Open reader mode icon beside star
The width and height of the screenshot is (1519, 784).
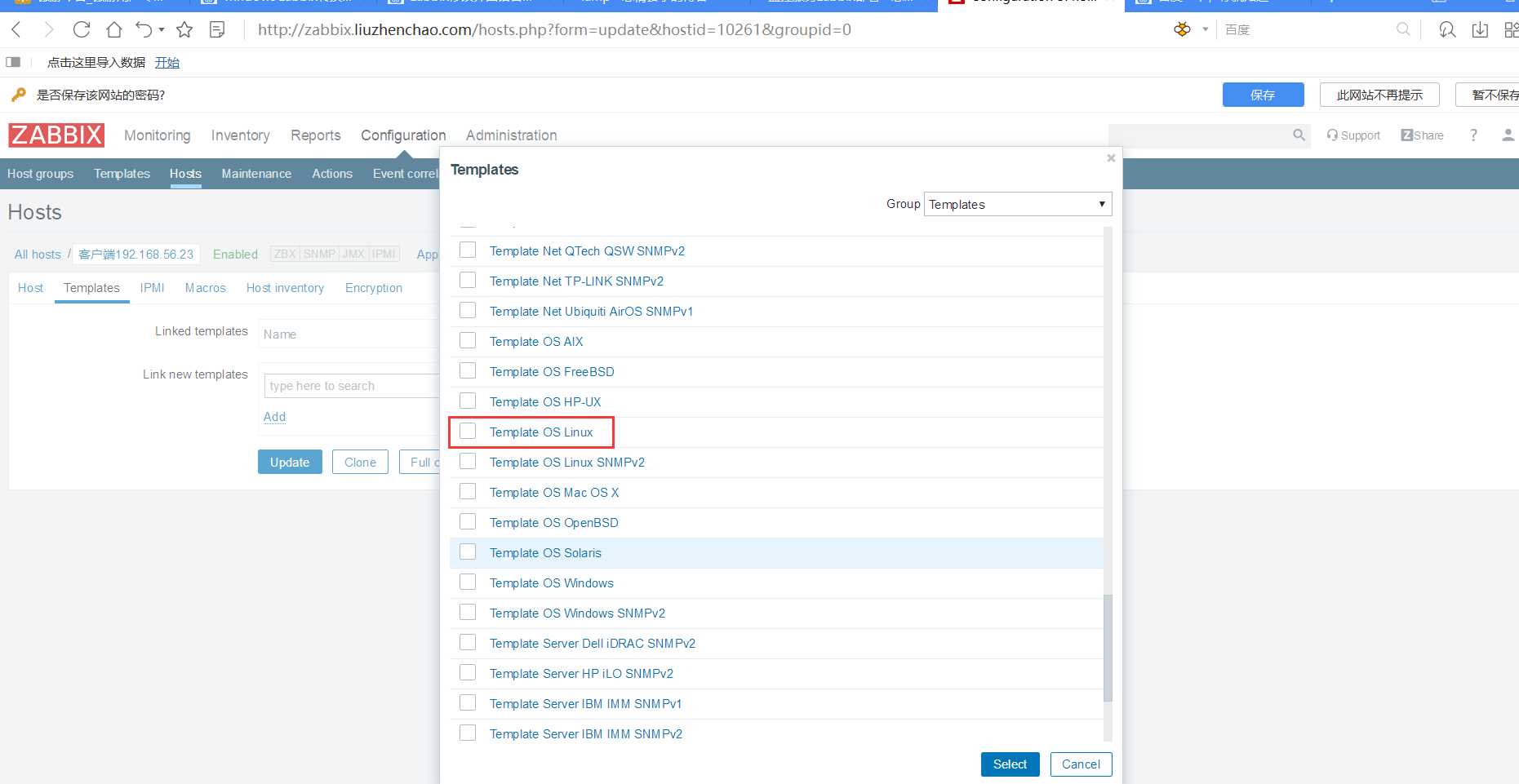pos(217,30)
